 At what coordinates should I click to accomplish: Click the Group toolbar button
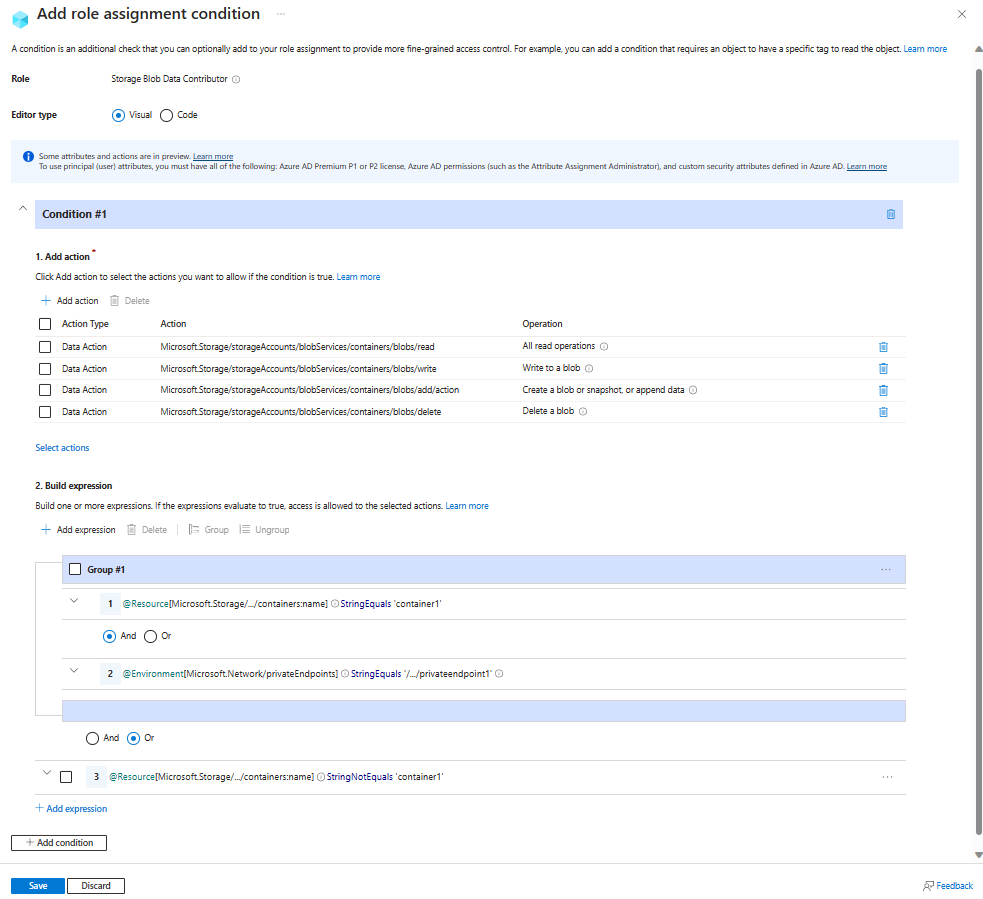pos(208,529)
